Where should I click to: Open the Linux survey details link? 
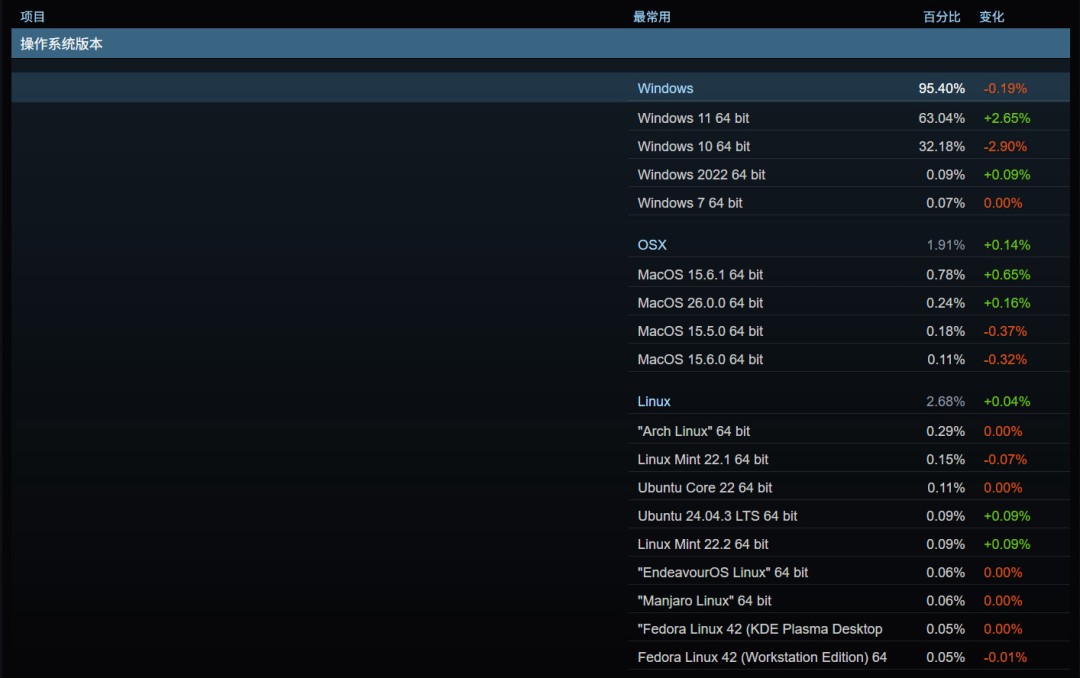pos(654,401)
